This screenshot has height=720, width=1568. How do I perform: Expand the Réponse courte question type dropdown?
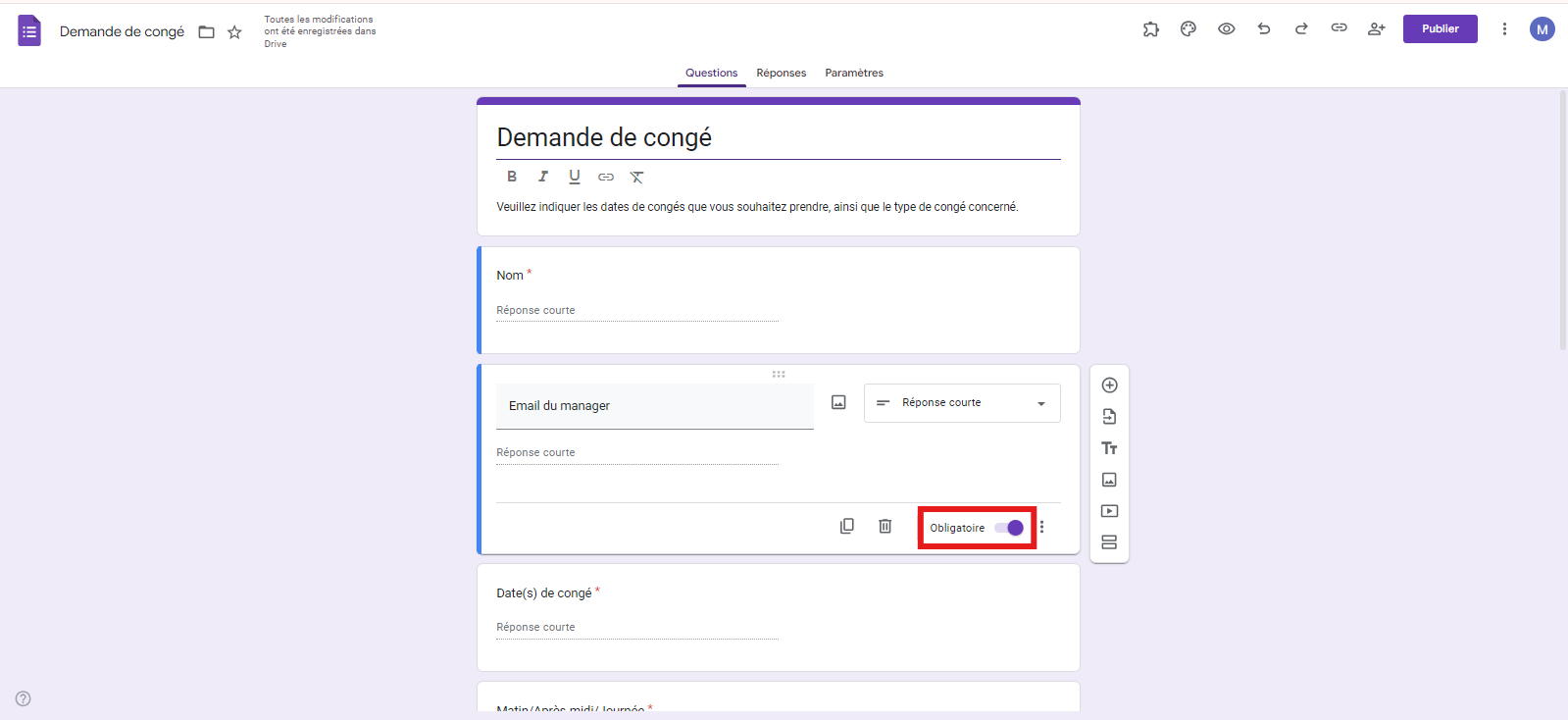961,403
